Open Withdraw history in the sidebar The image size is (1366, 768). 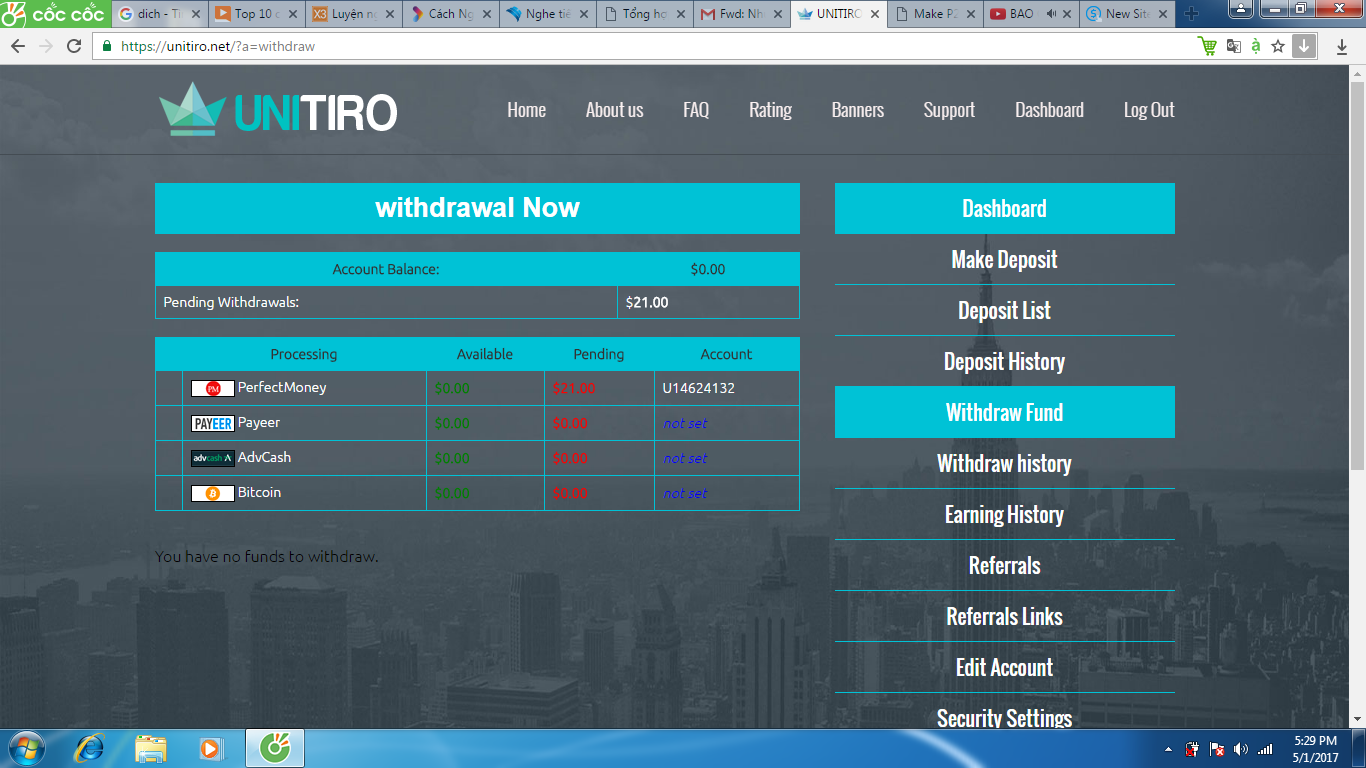(x=1005, y=463)
